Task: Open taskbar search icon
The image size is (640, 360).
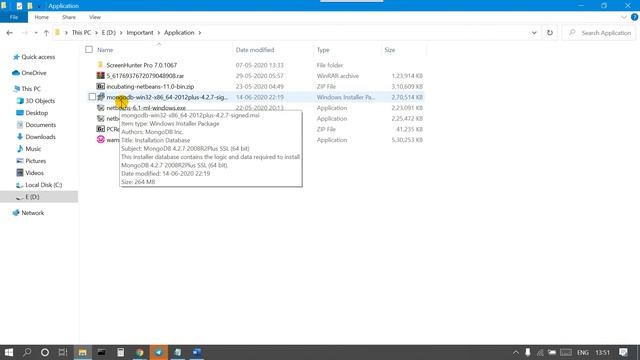Action: tap(27, 352)
